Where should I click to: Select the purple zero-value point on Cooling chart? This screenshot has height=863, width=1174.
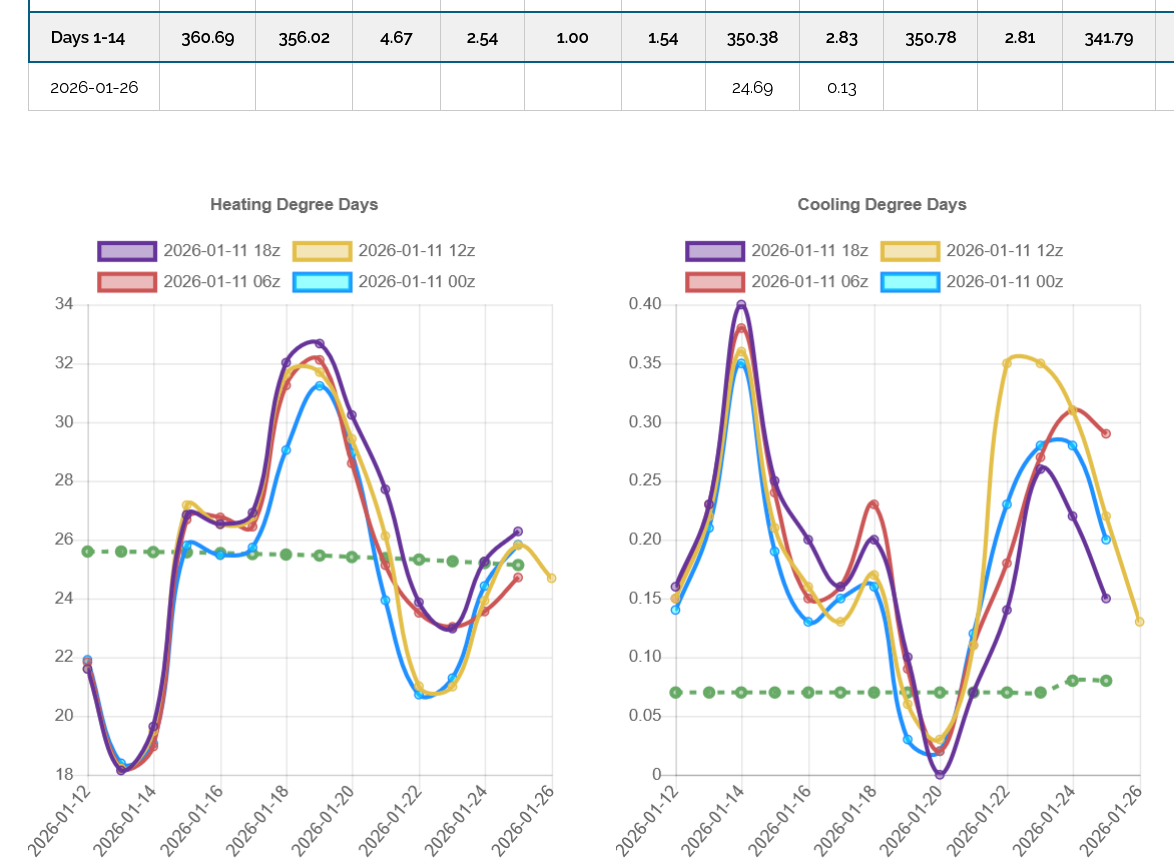[940, 774]
